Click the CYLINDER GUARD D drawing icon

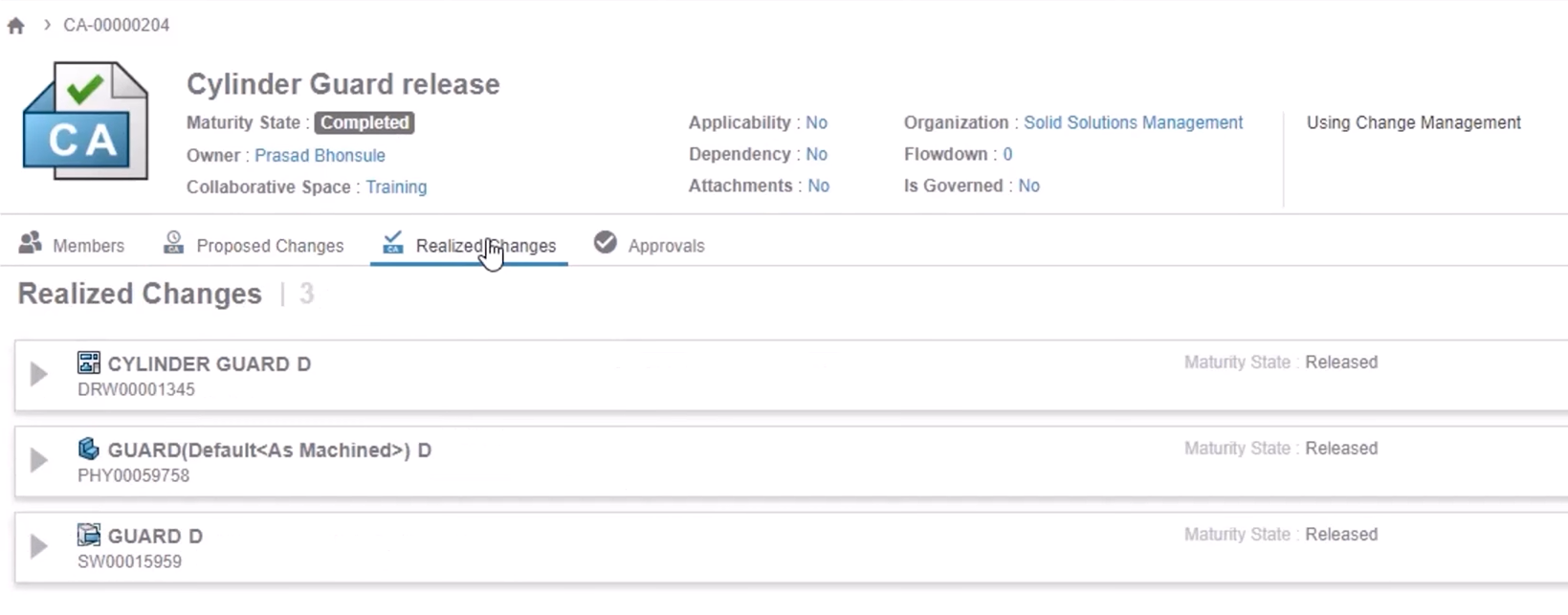click(89, 362)
